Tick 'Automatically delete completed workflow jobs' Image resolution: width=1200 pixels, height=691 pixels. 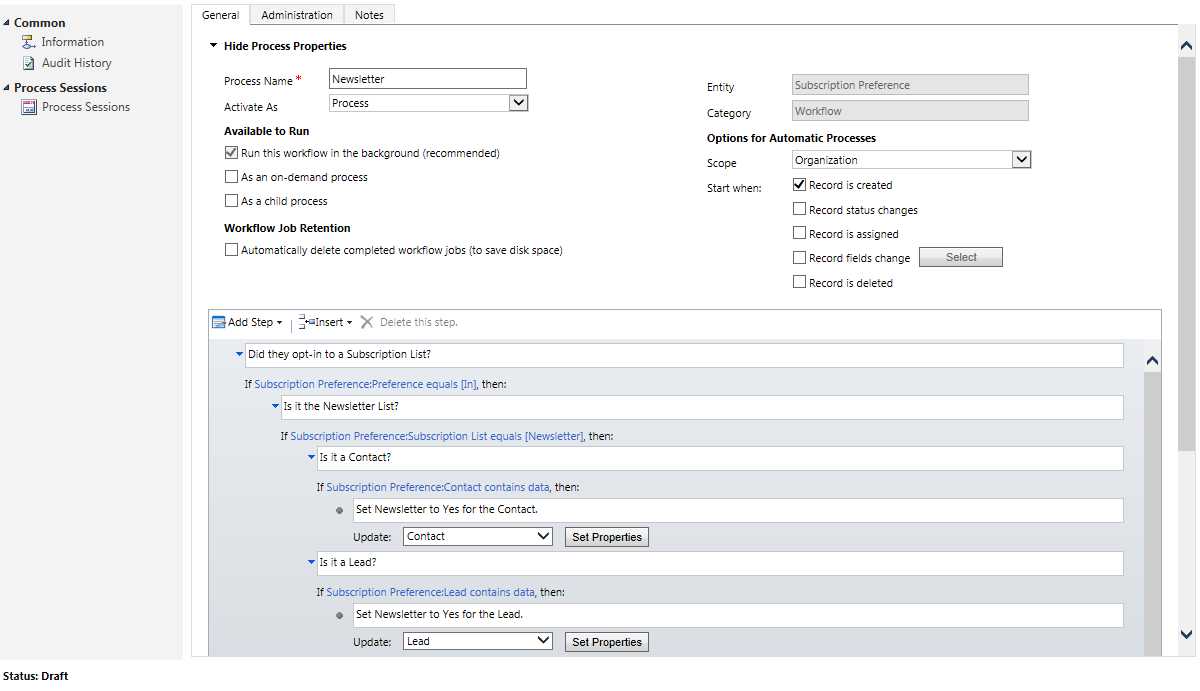point(232,250)
